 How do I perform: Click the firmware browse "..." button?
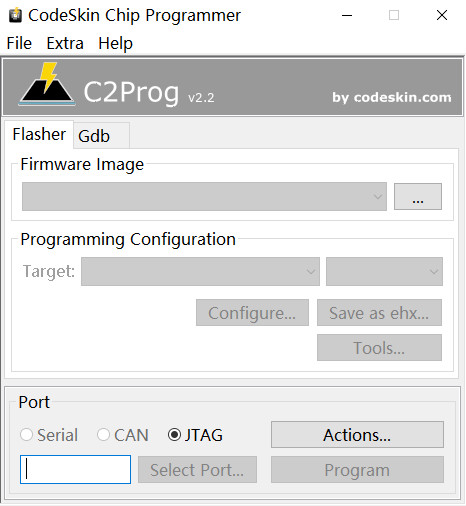(x=418, y=196)
